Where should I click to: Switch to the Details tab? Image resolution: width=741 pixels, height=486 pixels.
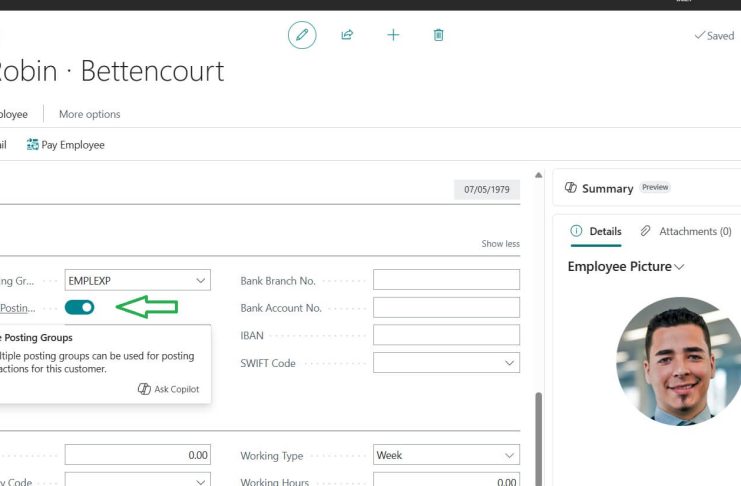click(x=596, y=231)
